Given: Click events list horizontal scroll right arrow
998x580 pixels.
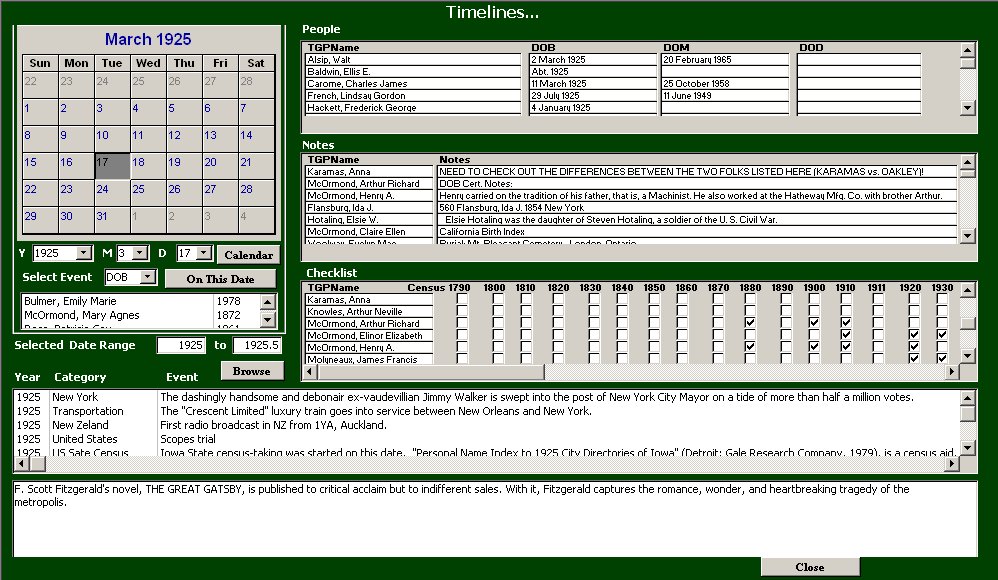Looking at the screenshot, I should tap(952, 463).
